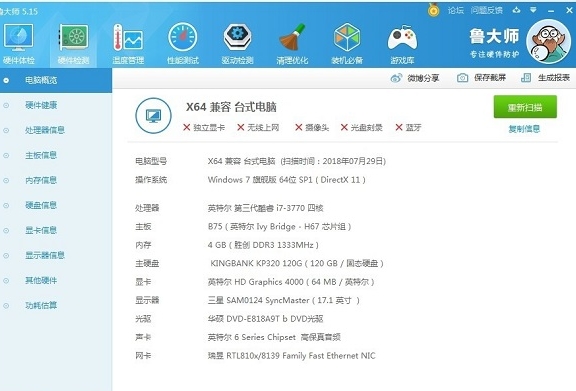Click the 4 GB DDR3 1333MHz memory value

click(x=263, y=245)
